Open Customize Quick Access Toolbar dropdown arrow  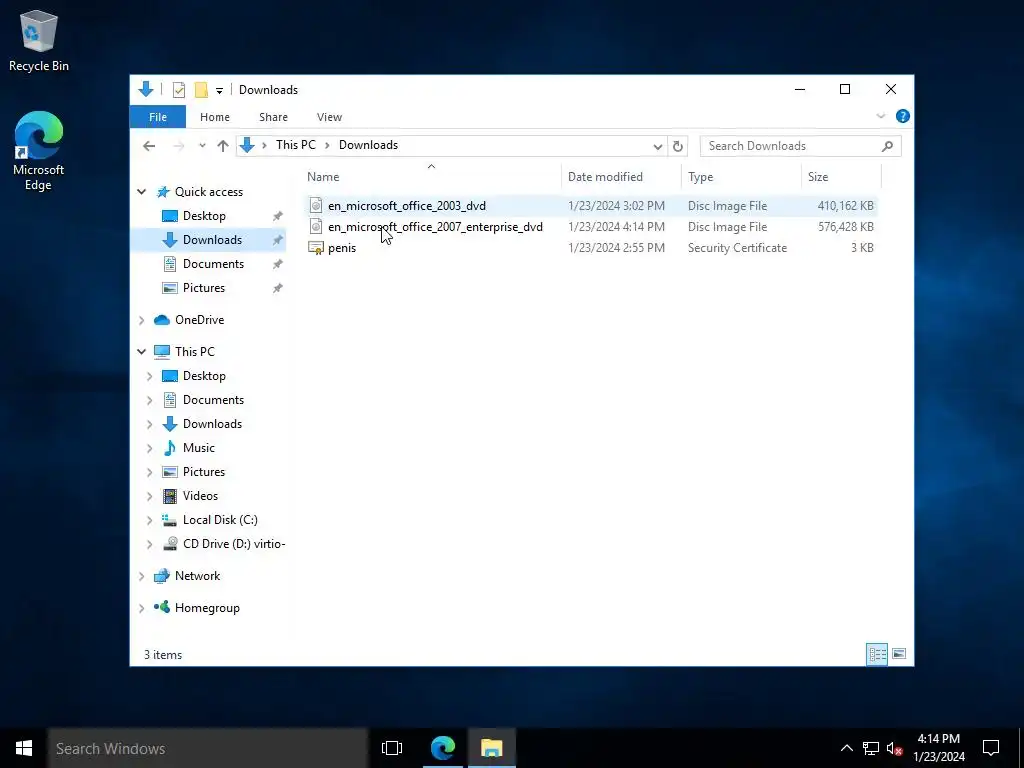coord(219,91)
